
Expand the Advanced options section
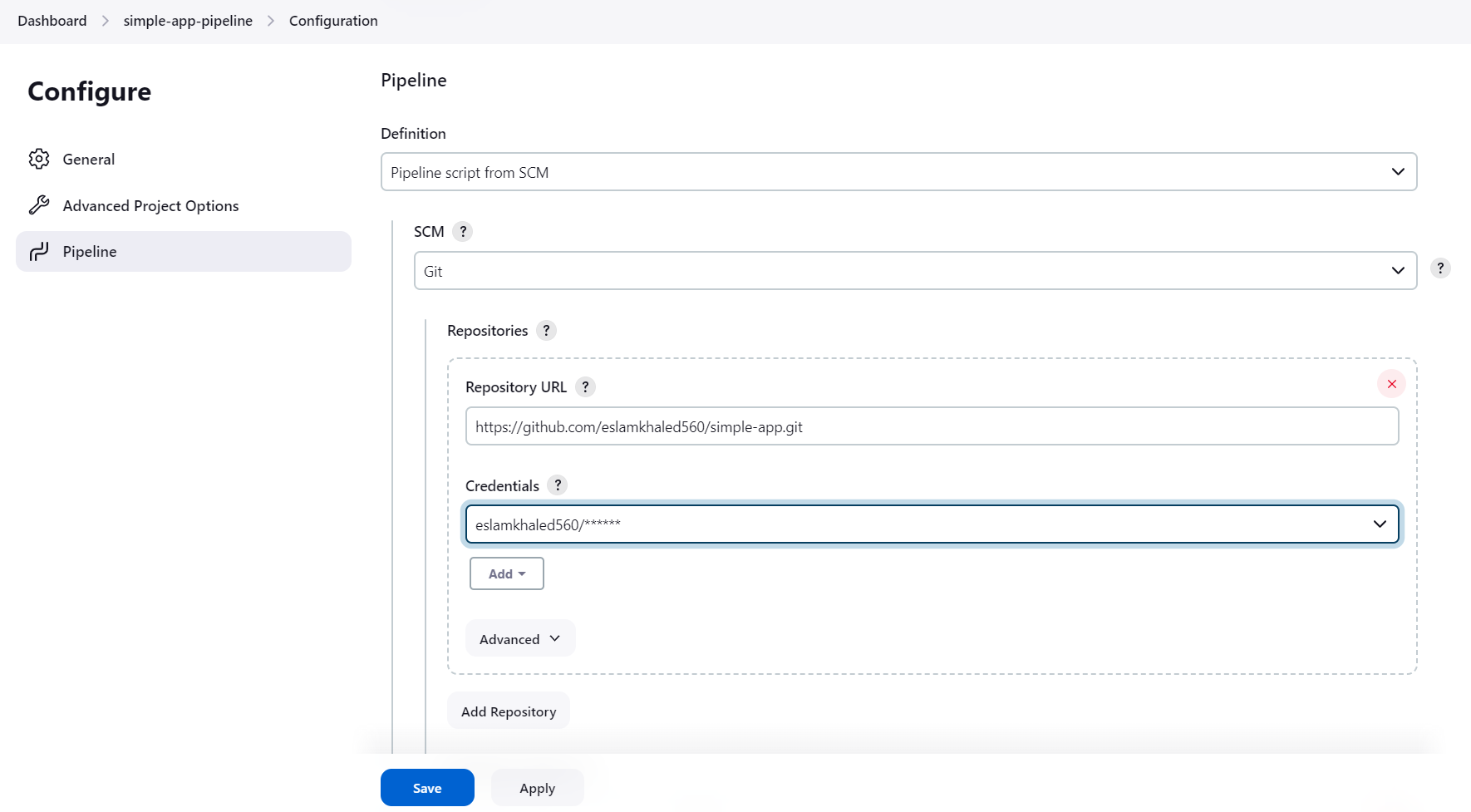[519, 638]
